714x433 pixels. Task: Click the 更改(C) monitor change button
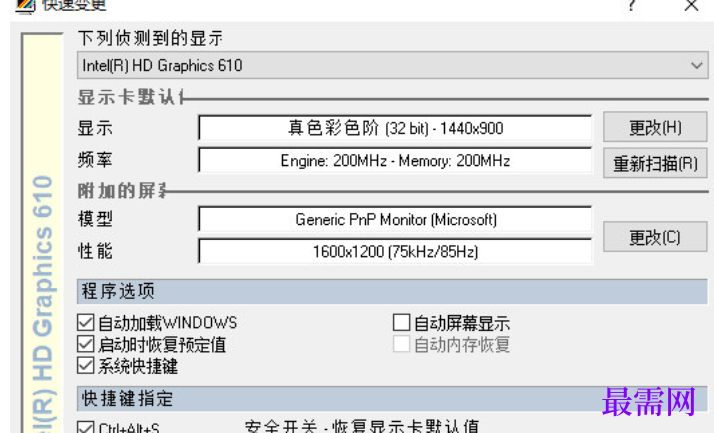pos(655,237)
